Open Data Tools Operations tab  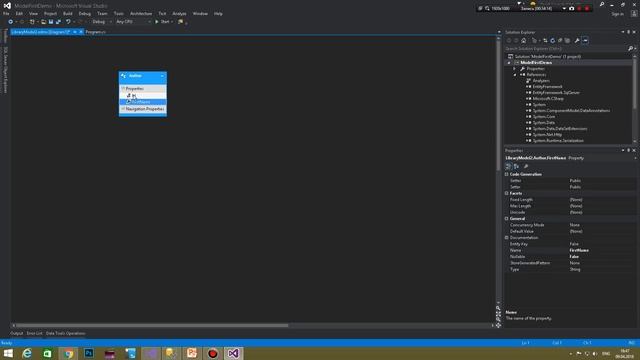[x=65, y=333]
